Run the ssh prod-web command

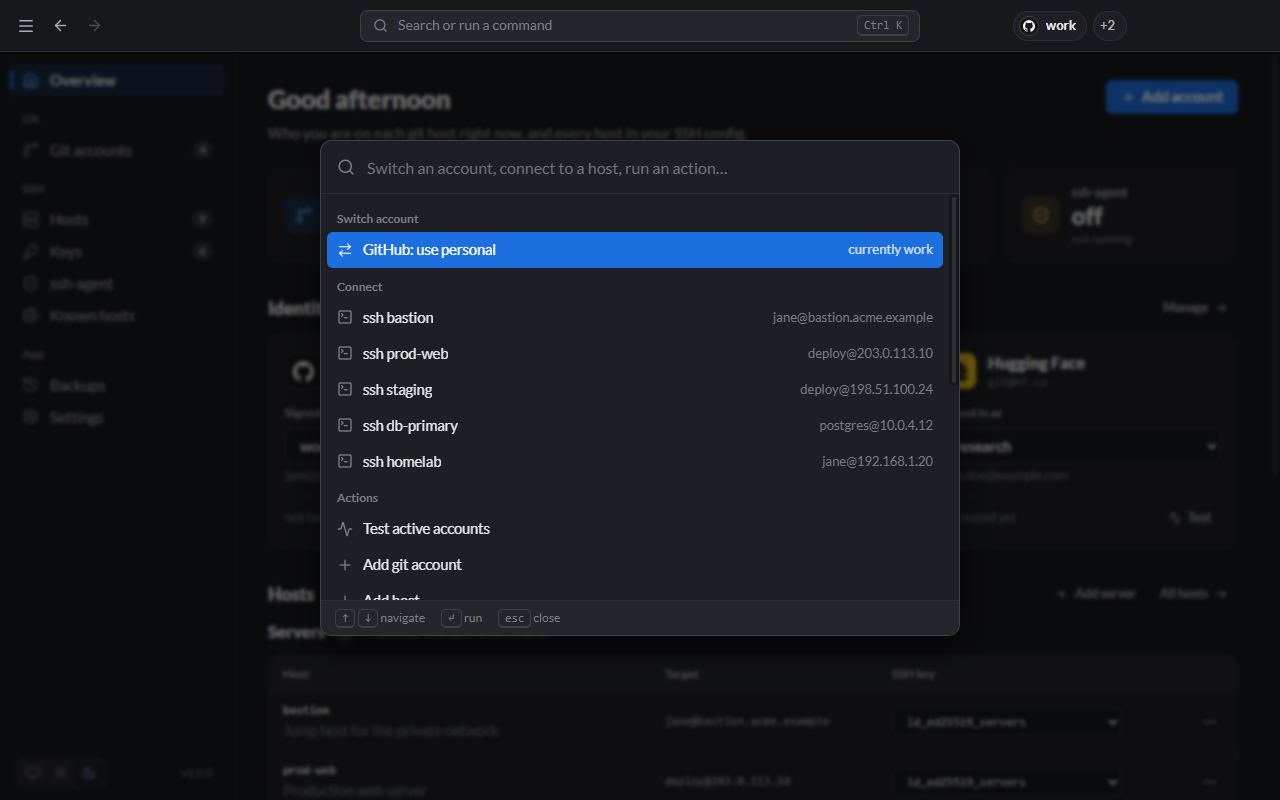(635, 354)
